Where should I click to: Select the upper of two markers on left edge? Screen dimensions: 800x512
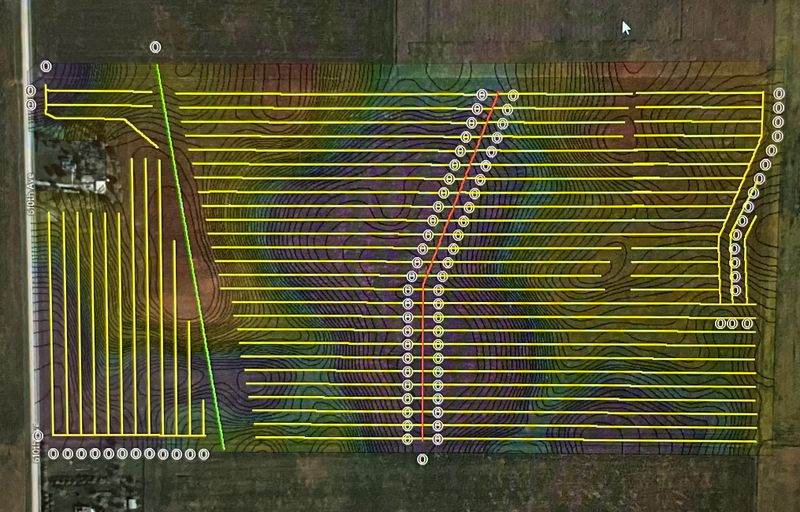click(31, 91)
